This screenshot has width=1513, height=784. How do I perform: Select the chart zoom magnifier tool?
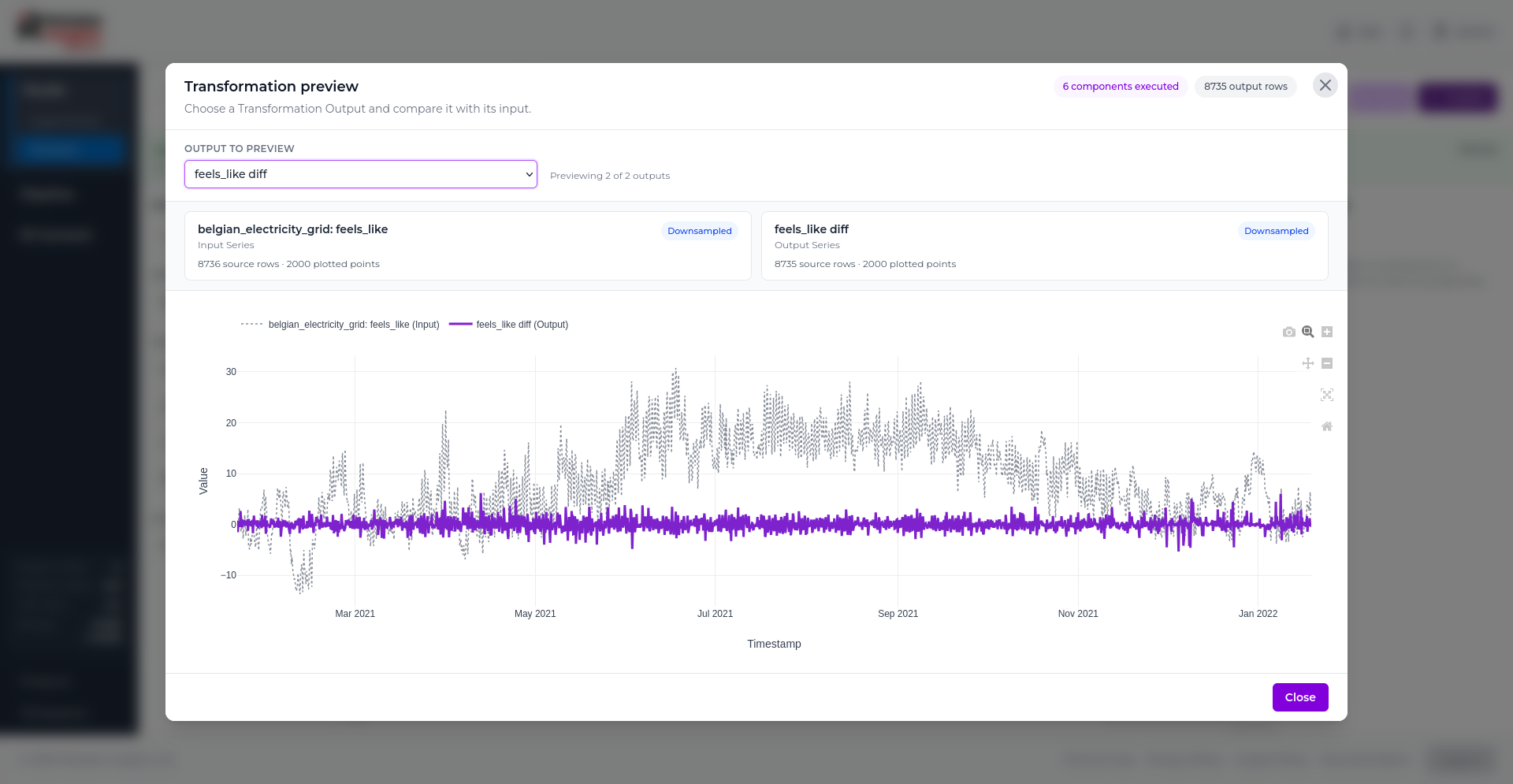(x=1308, y=332)
